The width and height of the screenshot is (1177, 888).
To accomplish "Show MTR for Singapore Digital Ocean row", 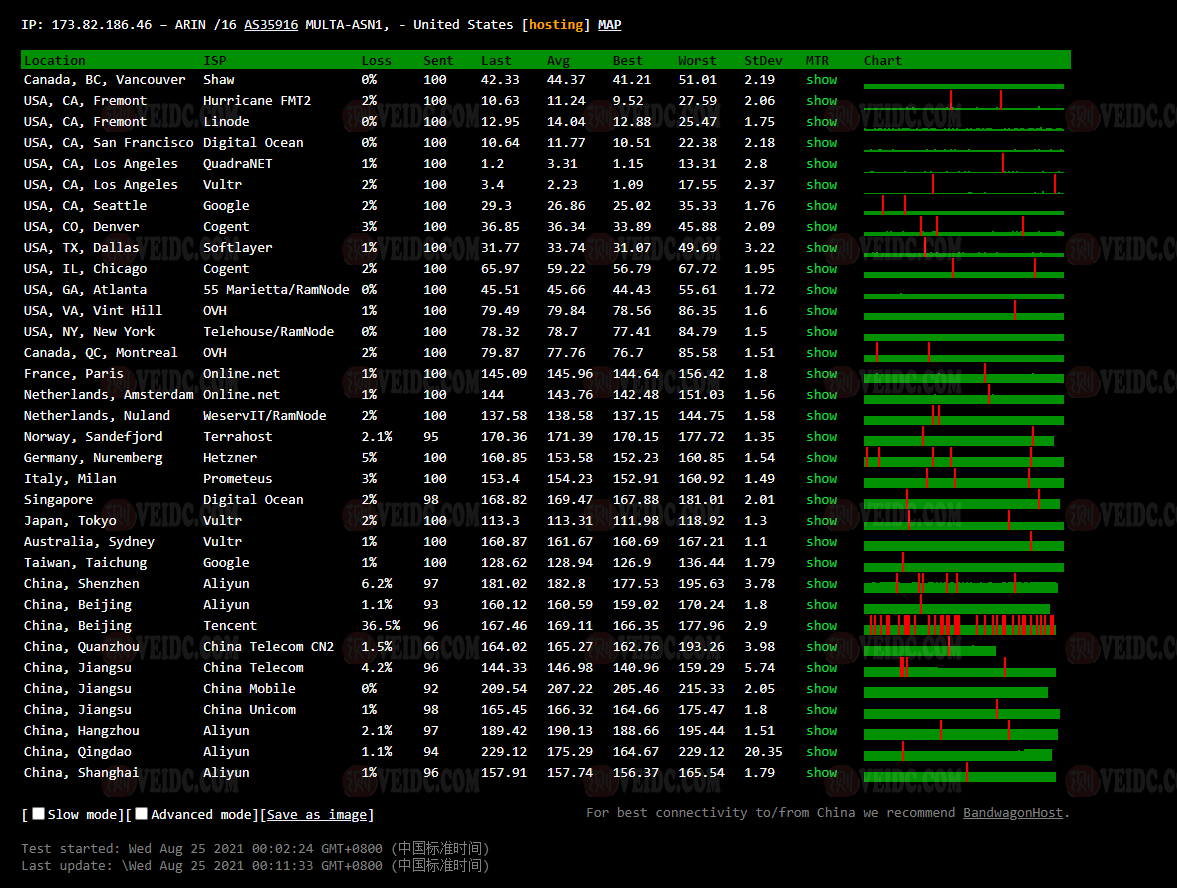I will [x=821, y=500].
